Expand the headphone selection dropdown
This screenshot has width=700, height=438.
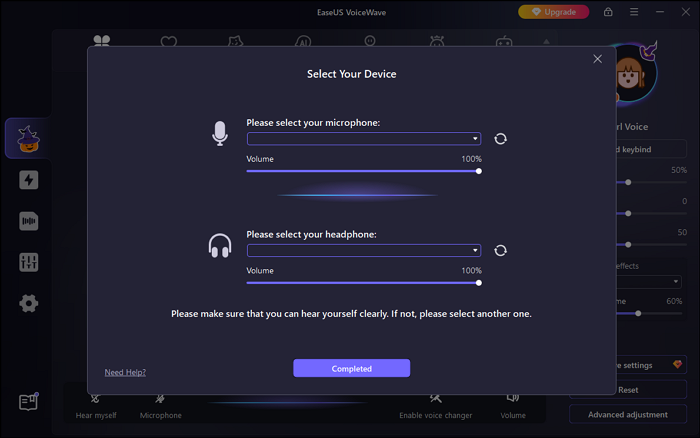(364, 251)
